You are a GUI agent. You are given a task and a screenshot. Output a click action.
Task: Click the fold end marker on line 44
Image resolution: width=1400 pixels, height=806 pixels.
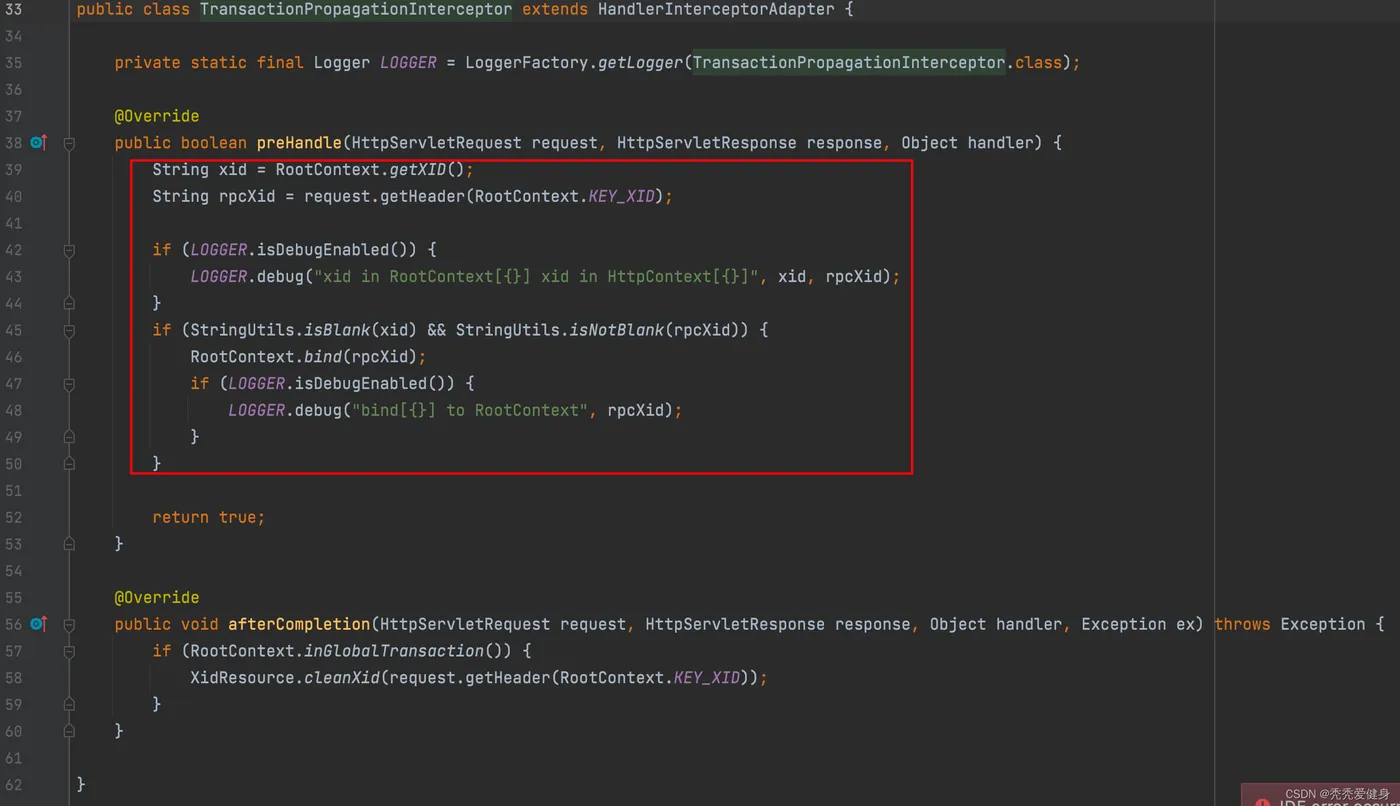(x=69, y=303)
